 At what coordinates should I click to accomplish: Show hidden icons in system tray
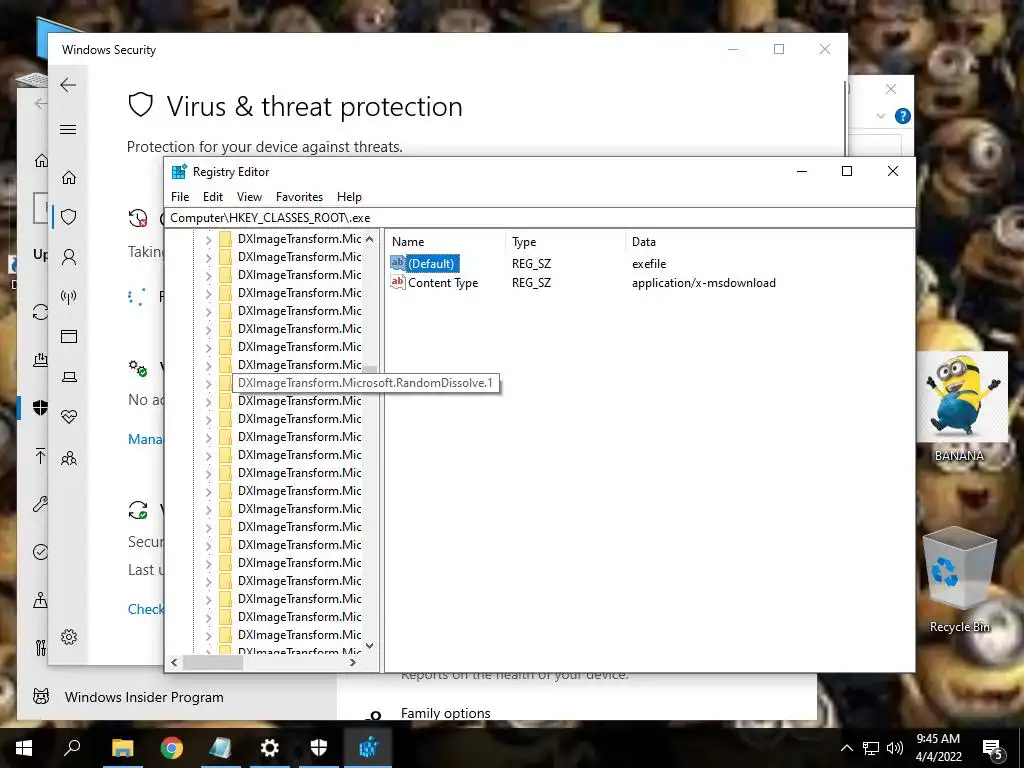[846, 748]
